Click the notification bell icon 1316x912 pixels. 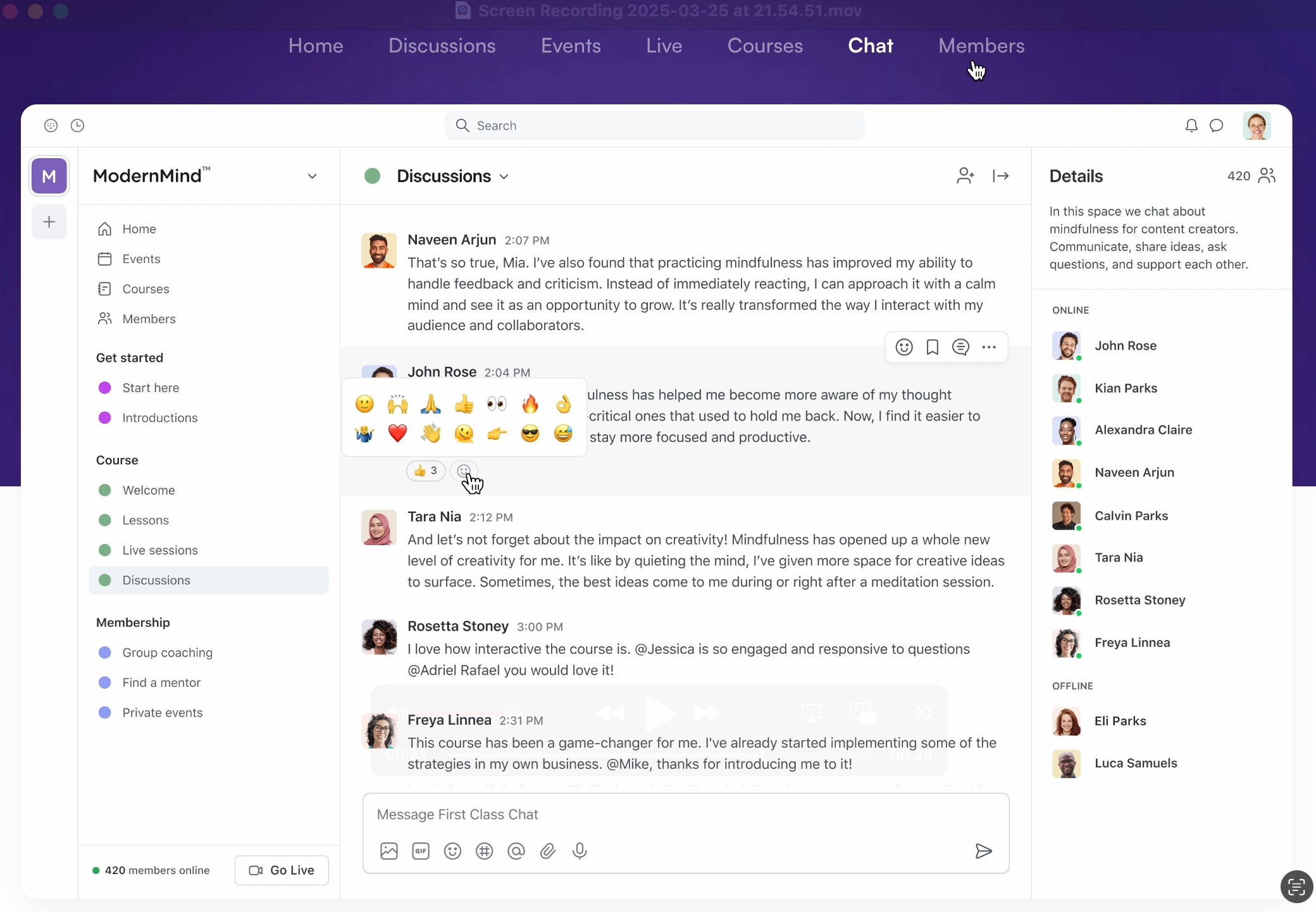1191,126
